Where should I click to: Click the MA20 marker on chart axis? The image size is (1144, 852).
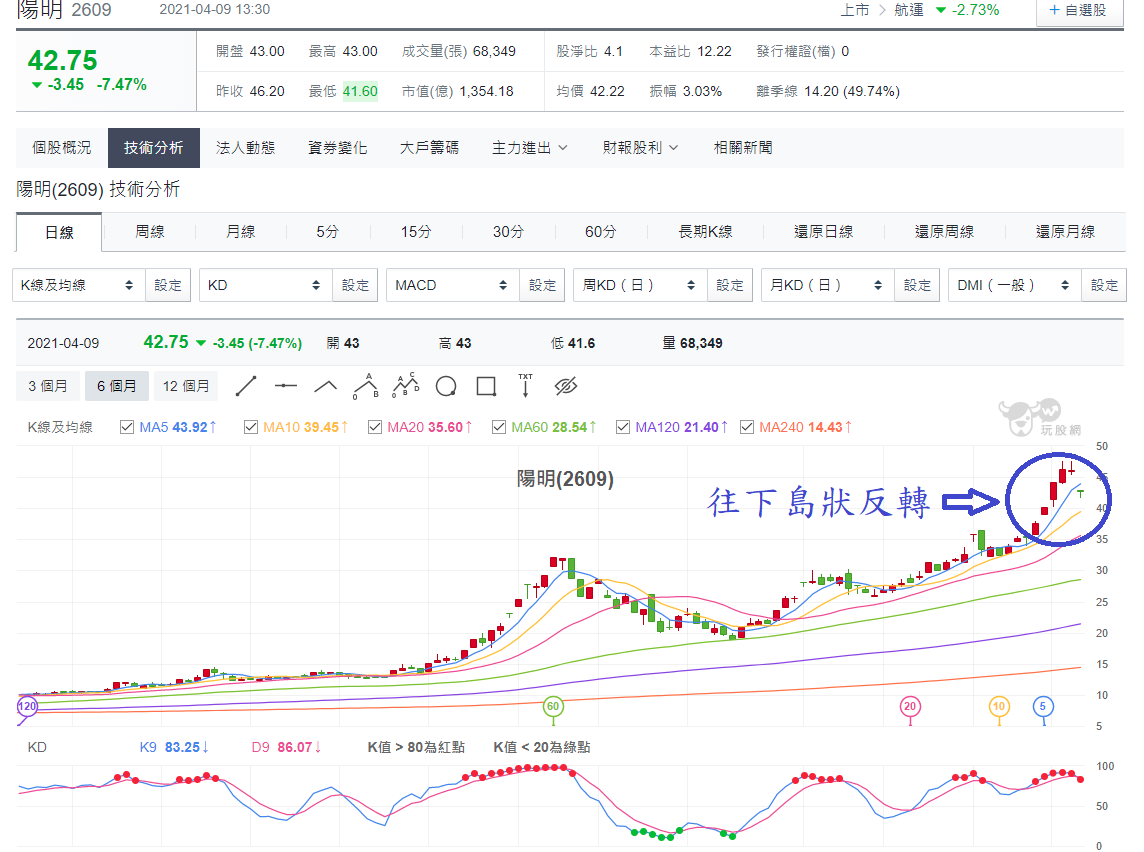pyautogui.click(x=909, y=706)
